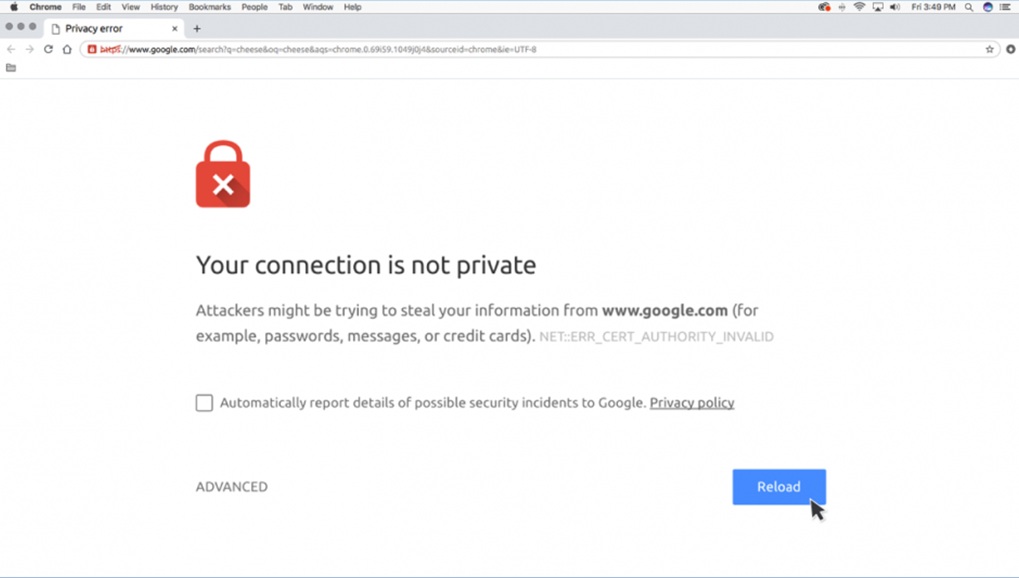Enable automatic security incident reporting checkbox

click(204, 403)
